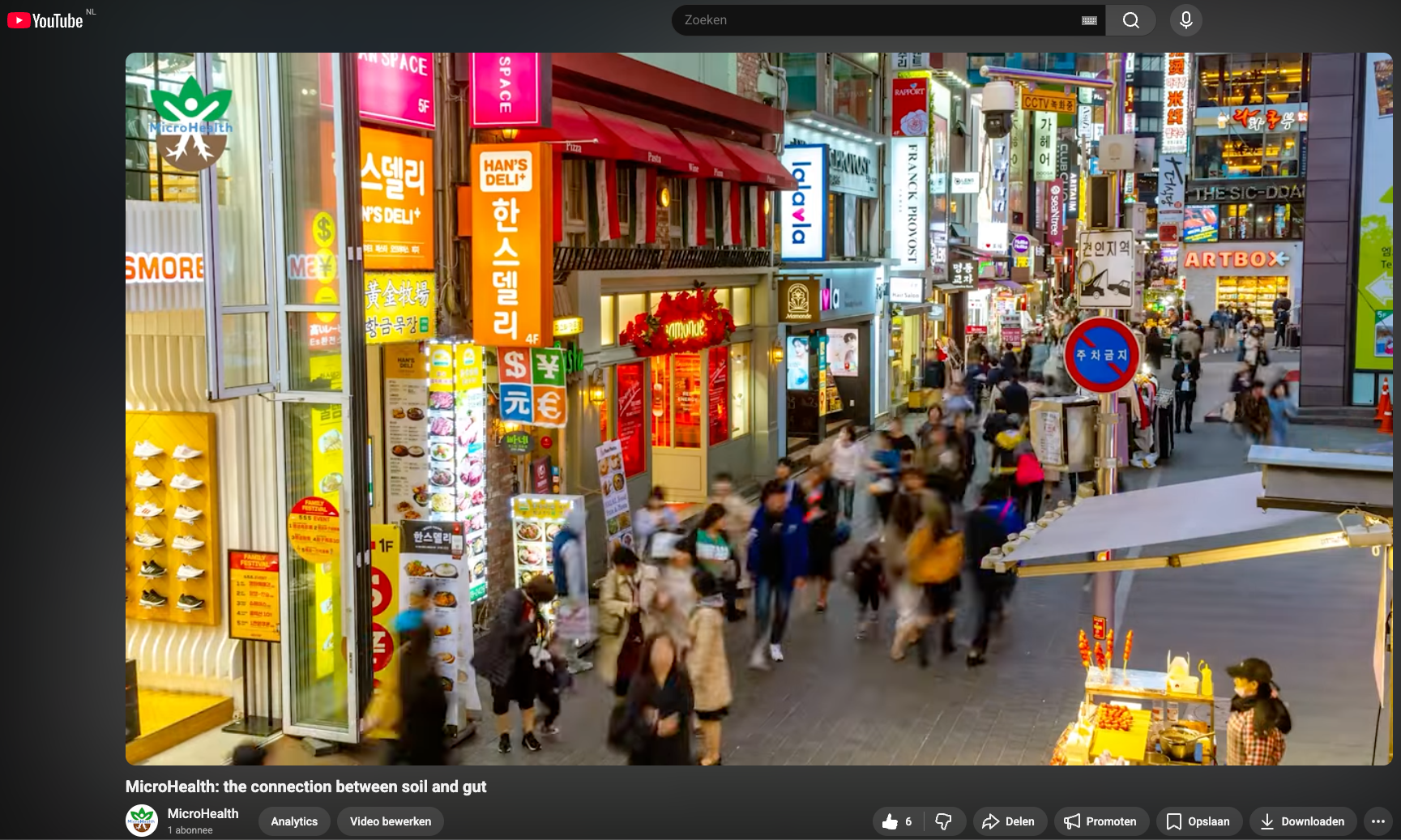Like the video with thumbs up
Screen dimensions: 1401x840
(x=896, y=821)
